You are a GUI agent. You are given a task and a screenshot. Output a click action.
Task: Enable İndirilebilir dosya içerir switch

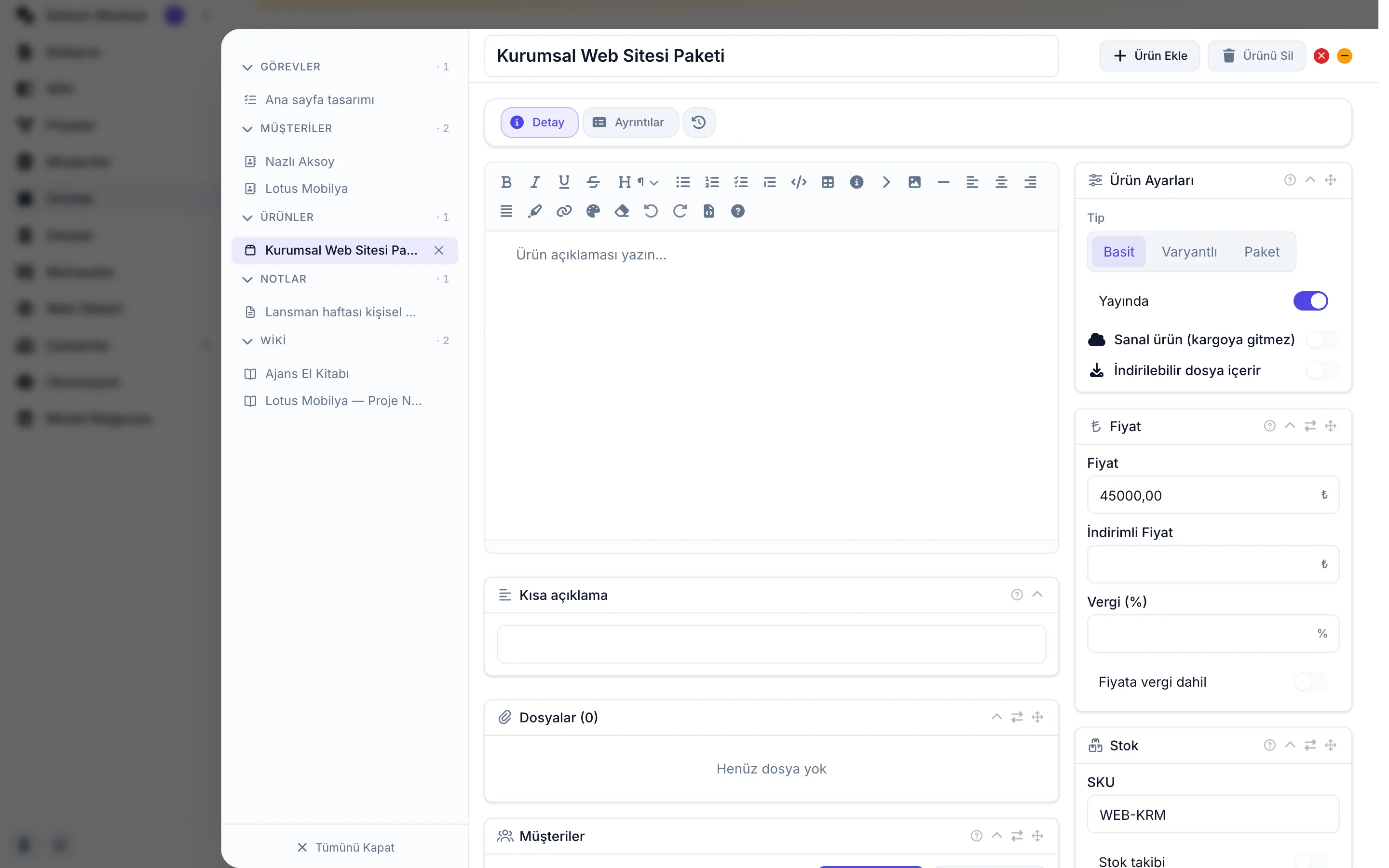[x=1322, y=370]
